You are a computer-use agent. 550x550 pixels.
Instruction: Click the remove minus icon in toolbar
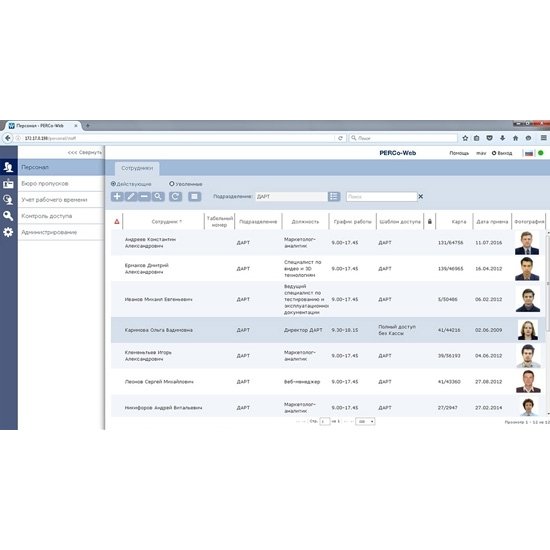[144, 196]
